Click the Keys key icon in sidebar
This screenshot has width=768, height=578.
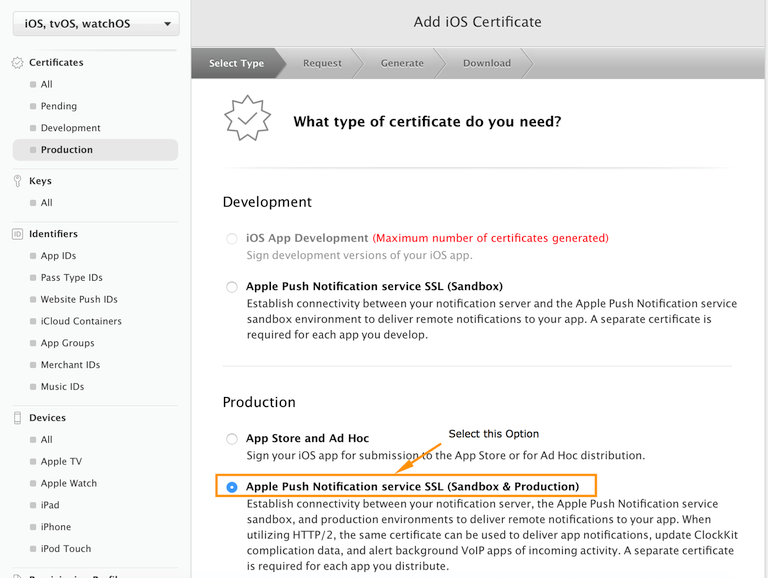[x=18, y=181]
